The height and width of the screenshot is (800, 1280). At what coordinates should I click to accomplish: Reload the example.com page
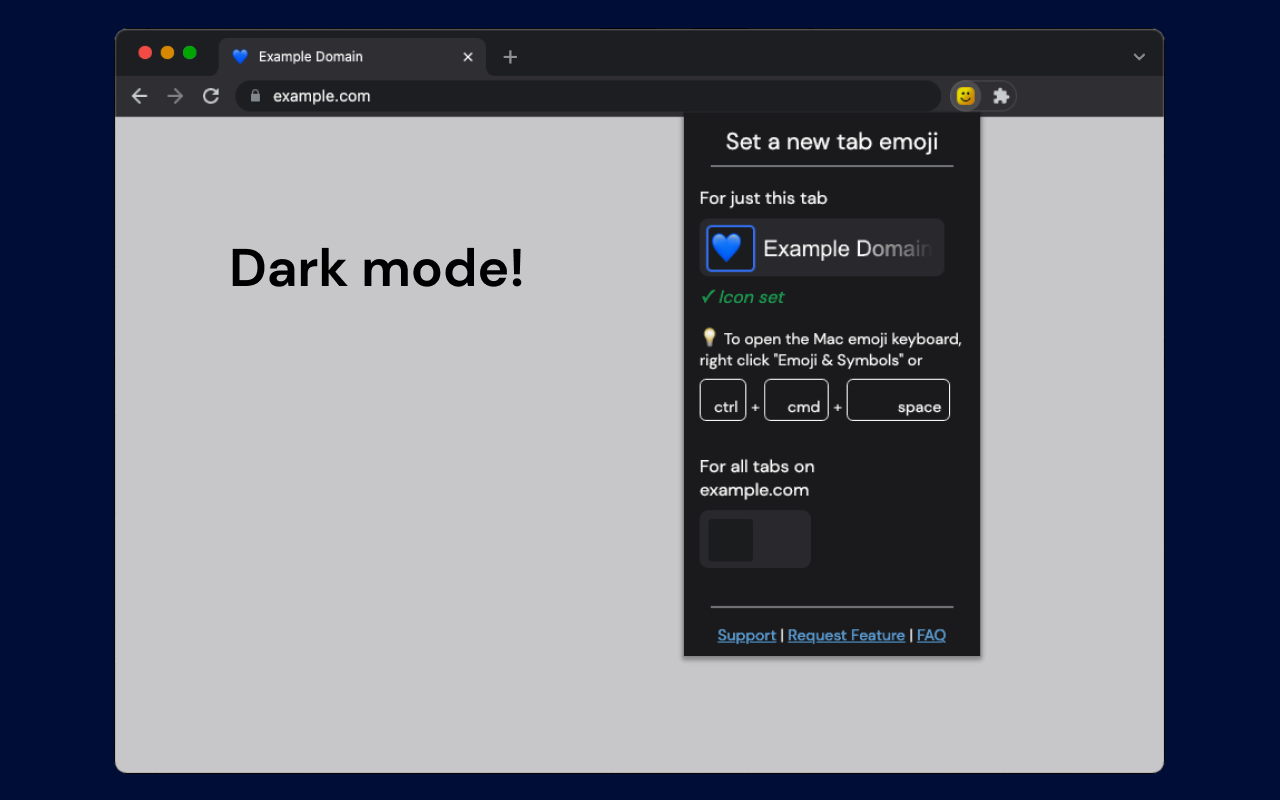point(210,96)
